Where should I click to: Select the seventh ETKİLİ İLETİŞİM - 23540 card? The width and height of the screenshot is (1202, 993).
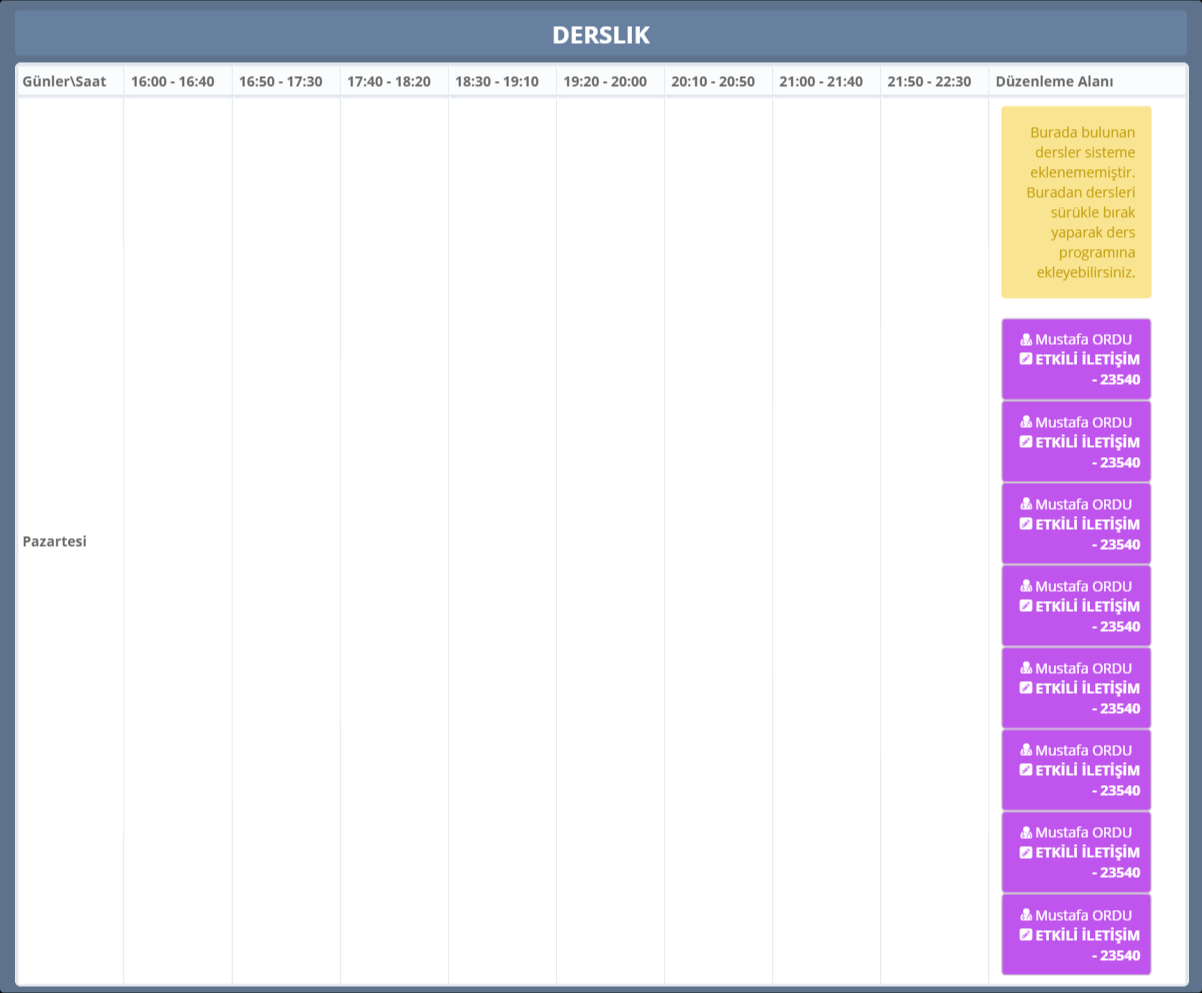[1076, 852]
